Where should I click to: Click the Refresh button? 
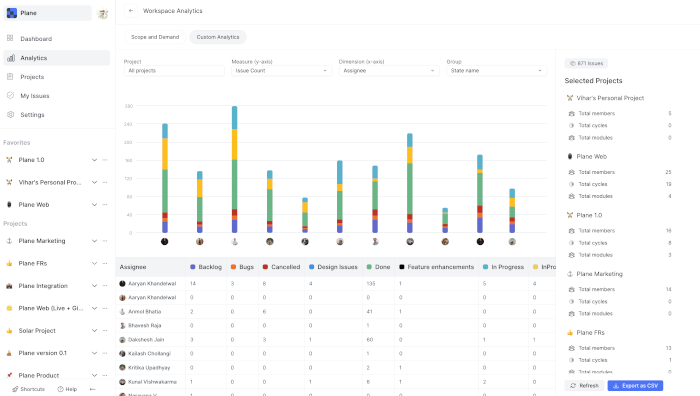pos(584,386)
